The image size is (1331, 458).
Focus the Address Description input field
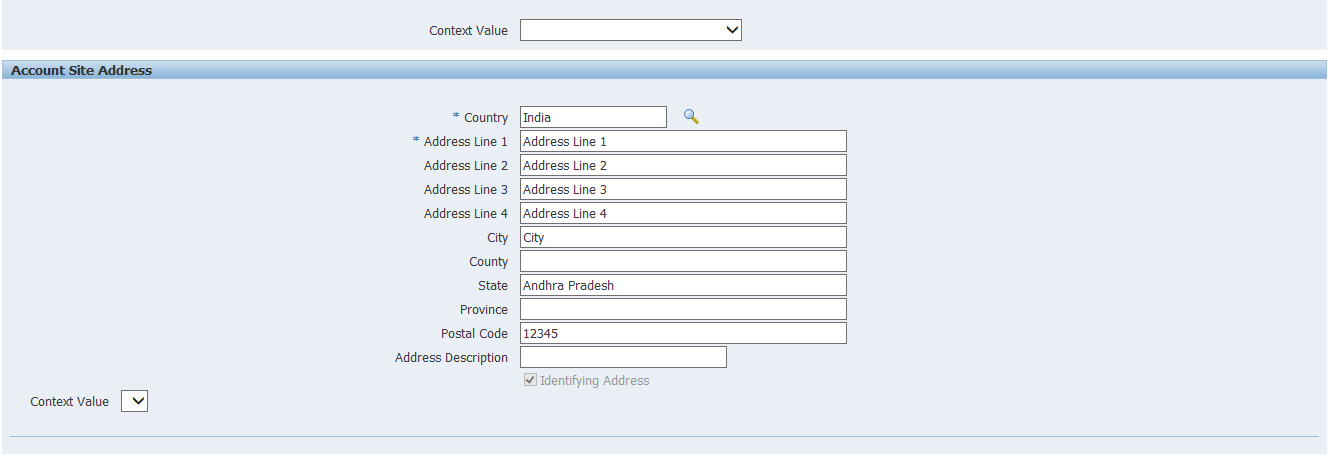point(623,357)
